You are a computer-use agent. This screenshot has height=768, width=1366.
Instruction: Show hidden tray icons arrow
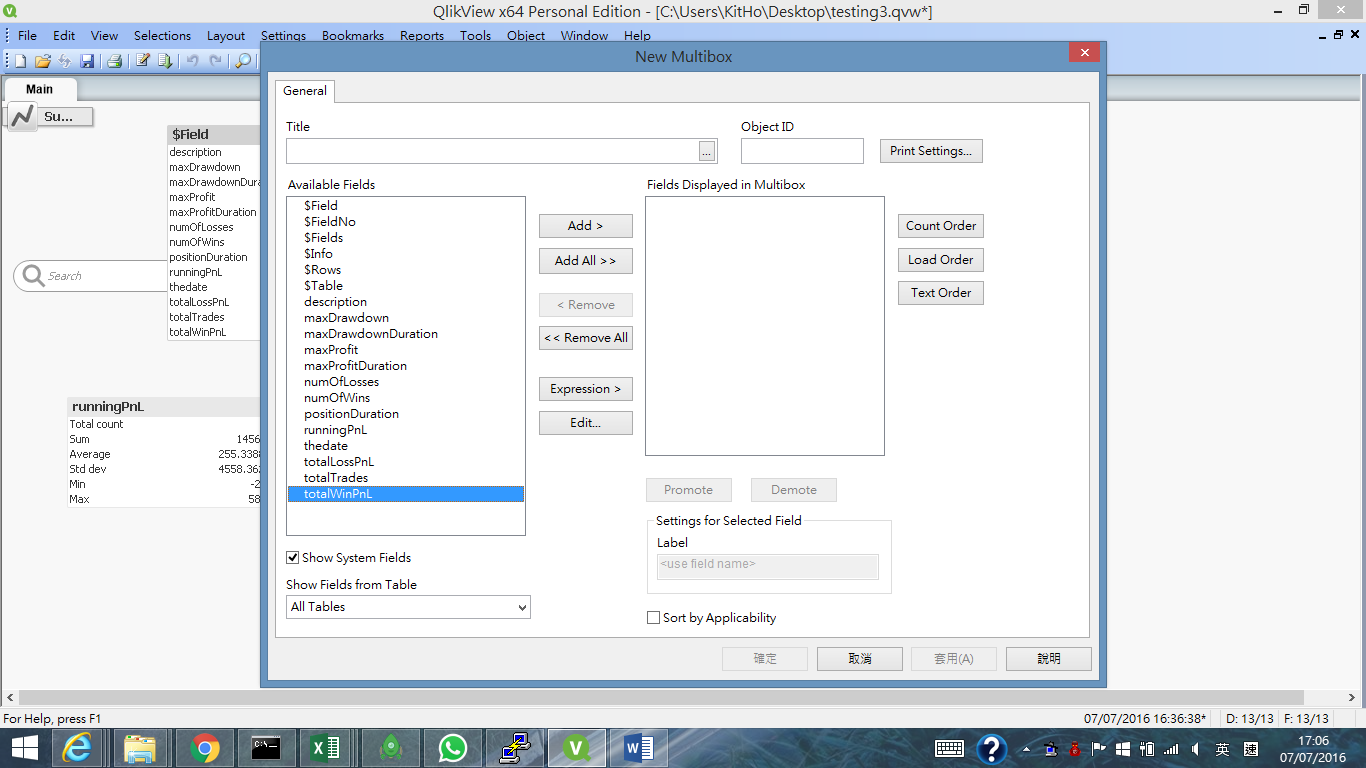1026,749
